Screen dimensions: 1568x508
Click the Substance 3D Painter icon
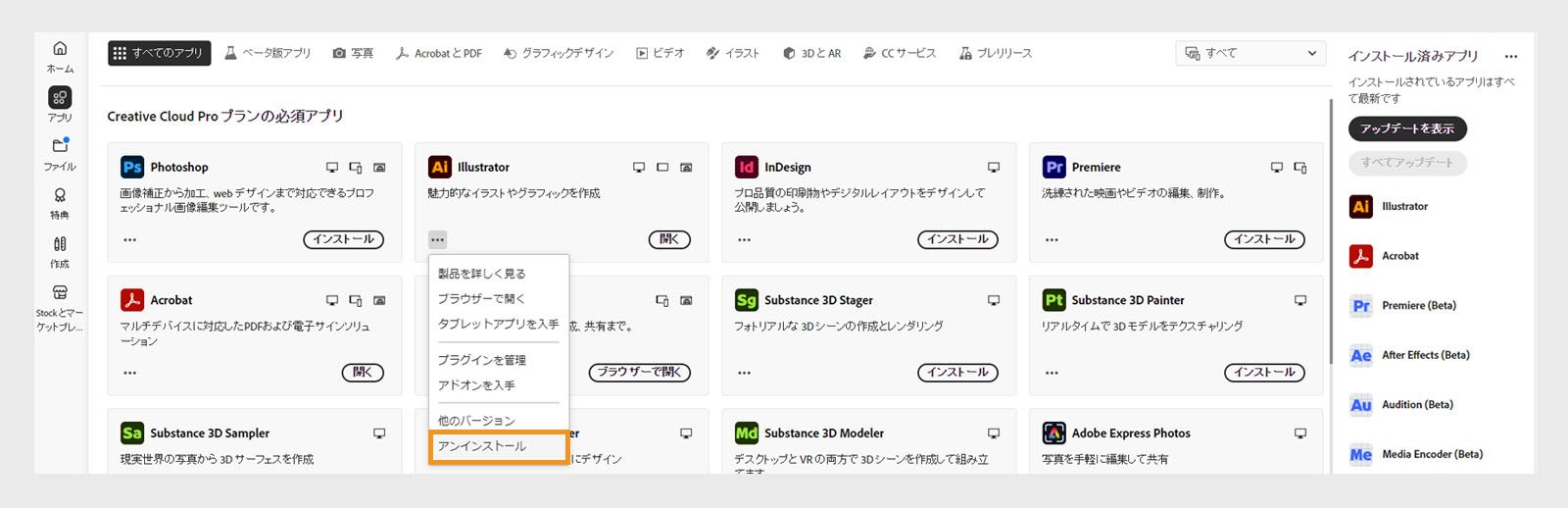coord(1054,300)
